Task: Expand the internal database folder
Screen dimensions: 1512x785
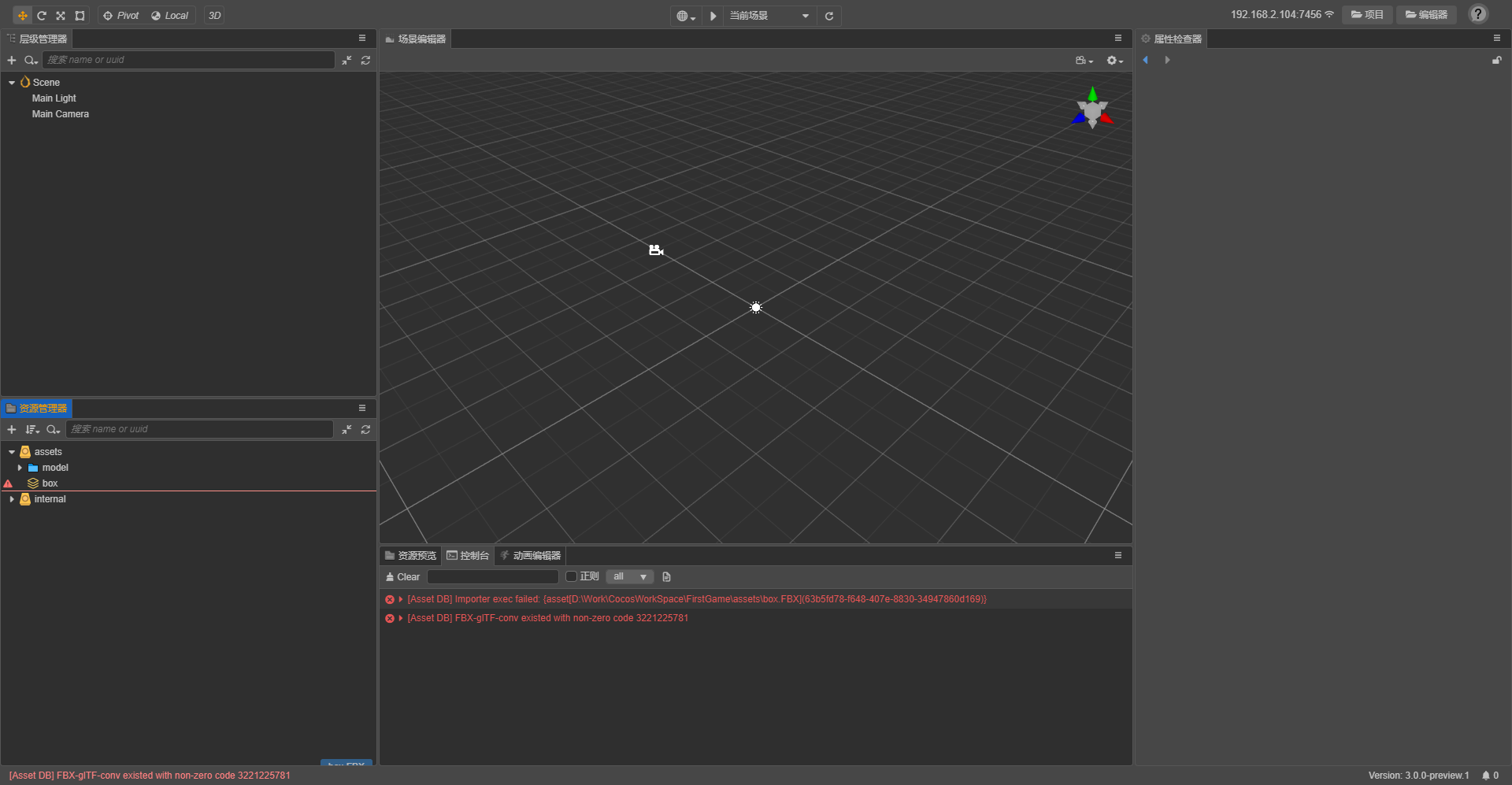Action: tap(12, 499)
